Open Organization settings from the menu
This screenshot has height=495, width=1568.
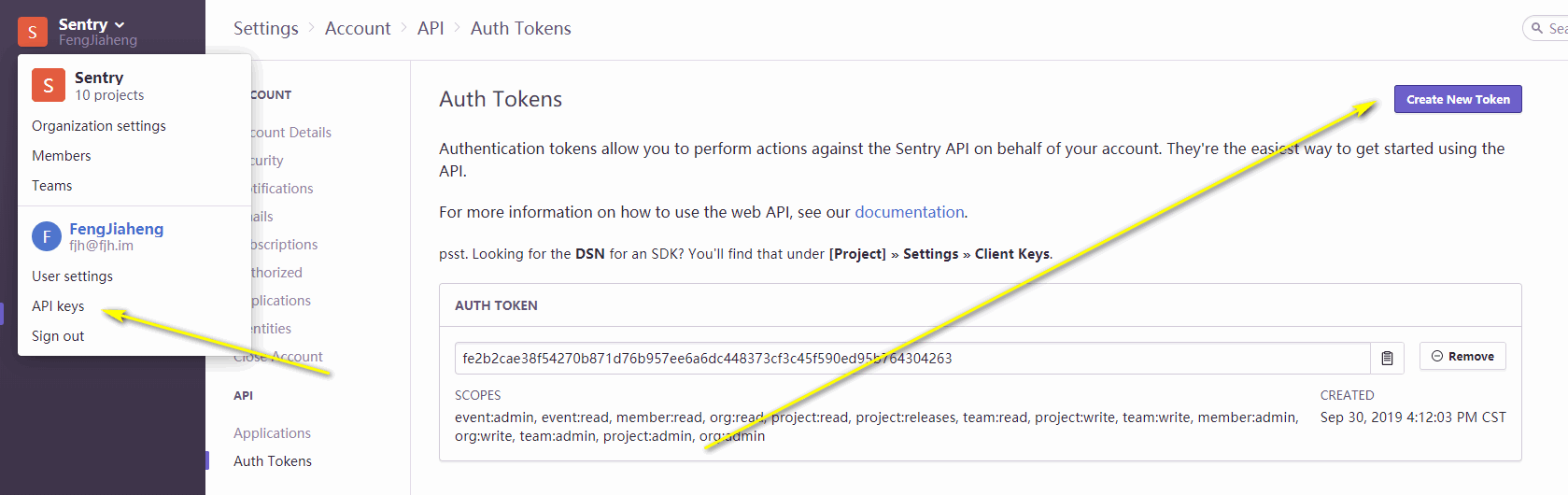pyautogui.click(x=99, y=126)
